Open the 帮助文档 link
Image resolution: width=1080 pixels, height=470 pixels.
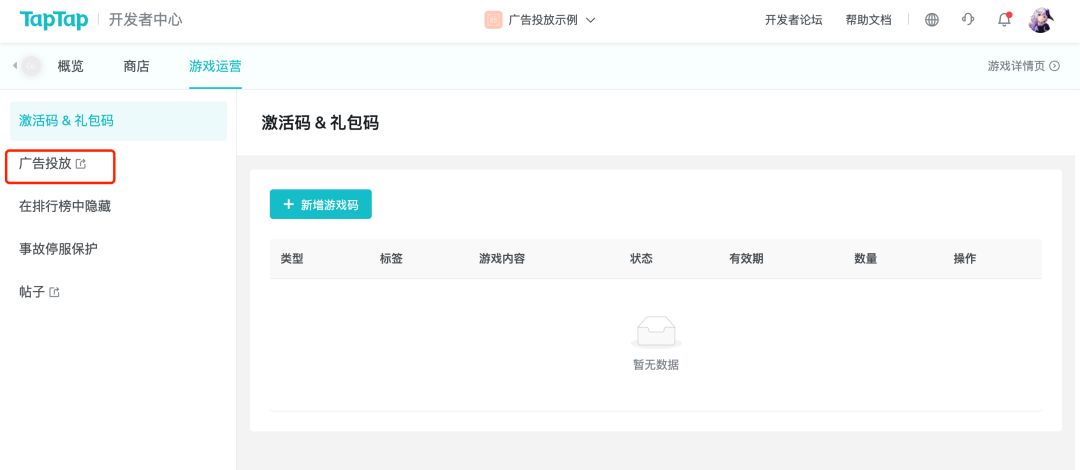868,20
